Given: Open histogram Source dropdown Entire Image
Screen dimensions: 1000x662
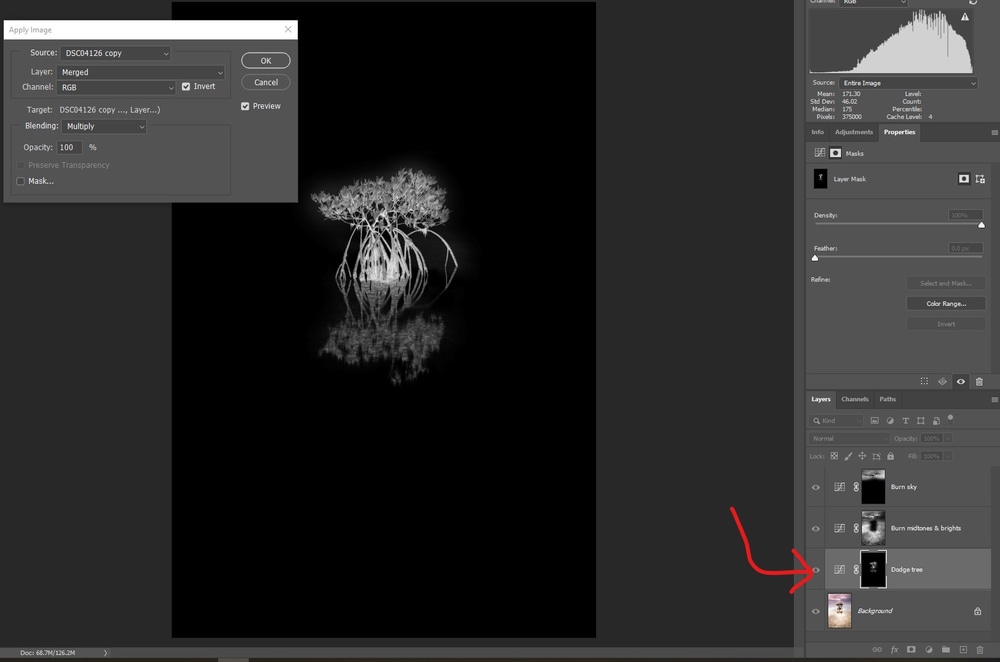Looking at the screenshot, I should click(908, 83).
